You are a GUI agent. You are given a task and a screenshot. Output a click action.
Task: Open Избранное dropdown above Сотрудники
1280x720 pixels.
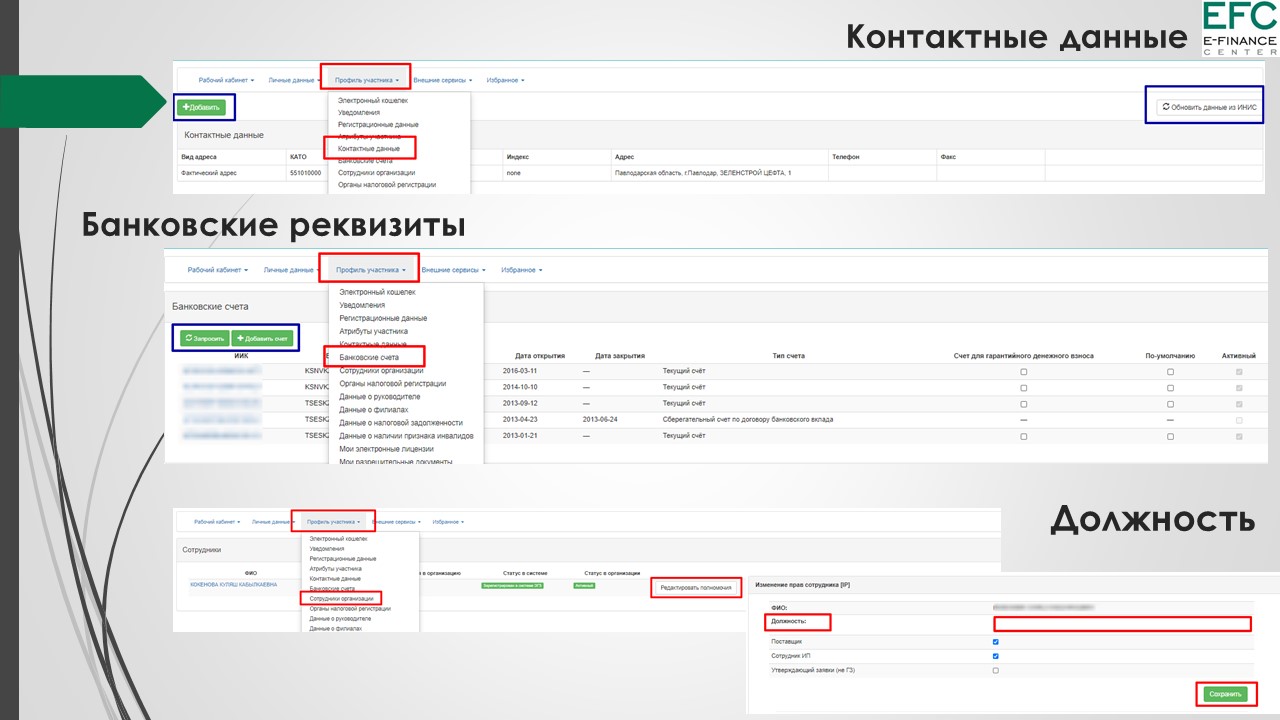pos(450,522)
